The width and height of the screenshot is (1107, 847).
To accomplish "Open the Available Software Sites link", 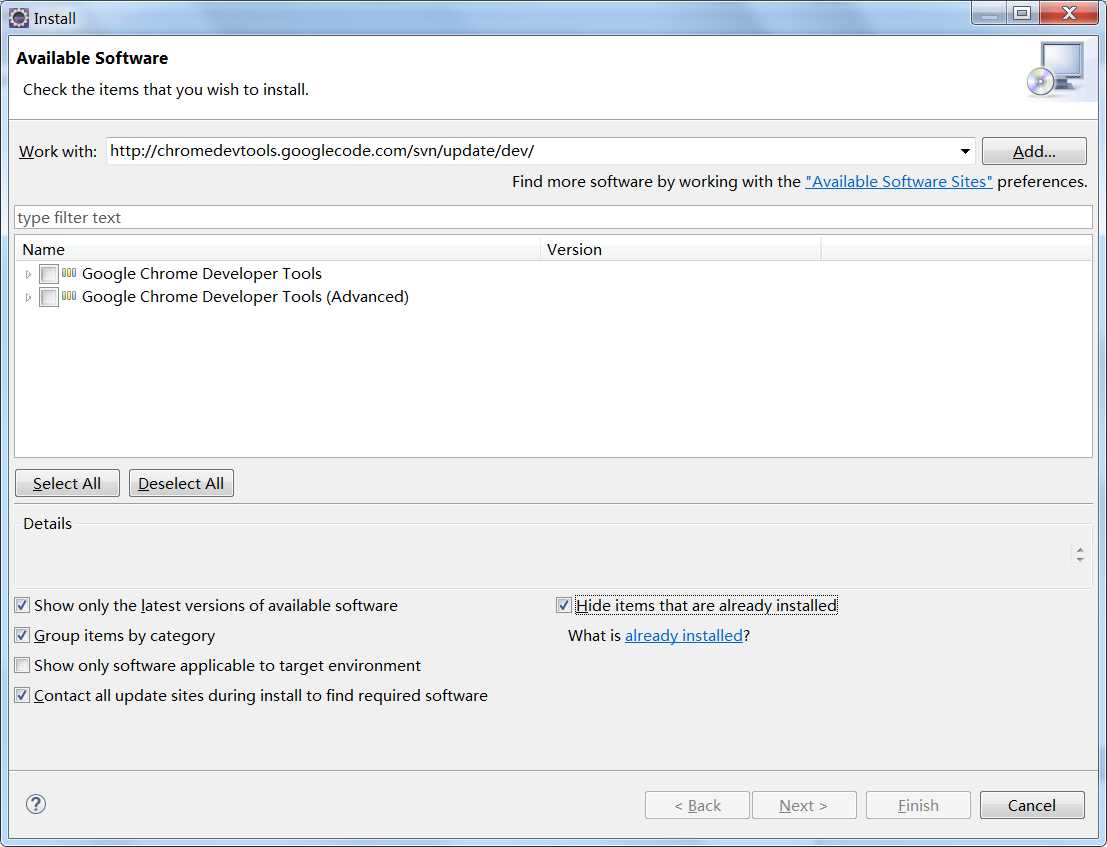I will pos(898,181).
